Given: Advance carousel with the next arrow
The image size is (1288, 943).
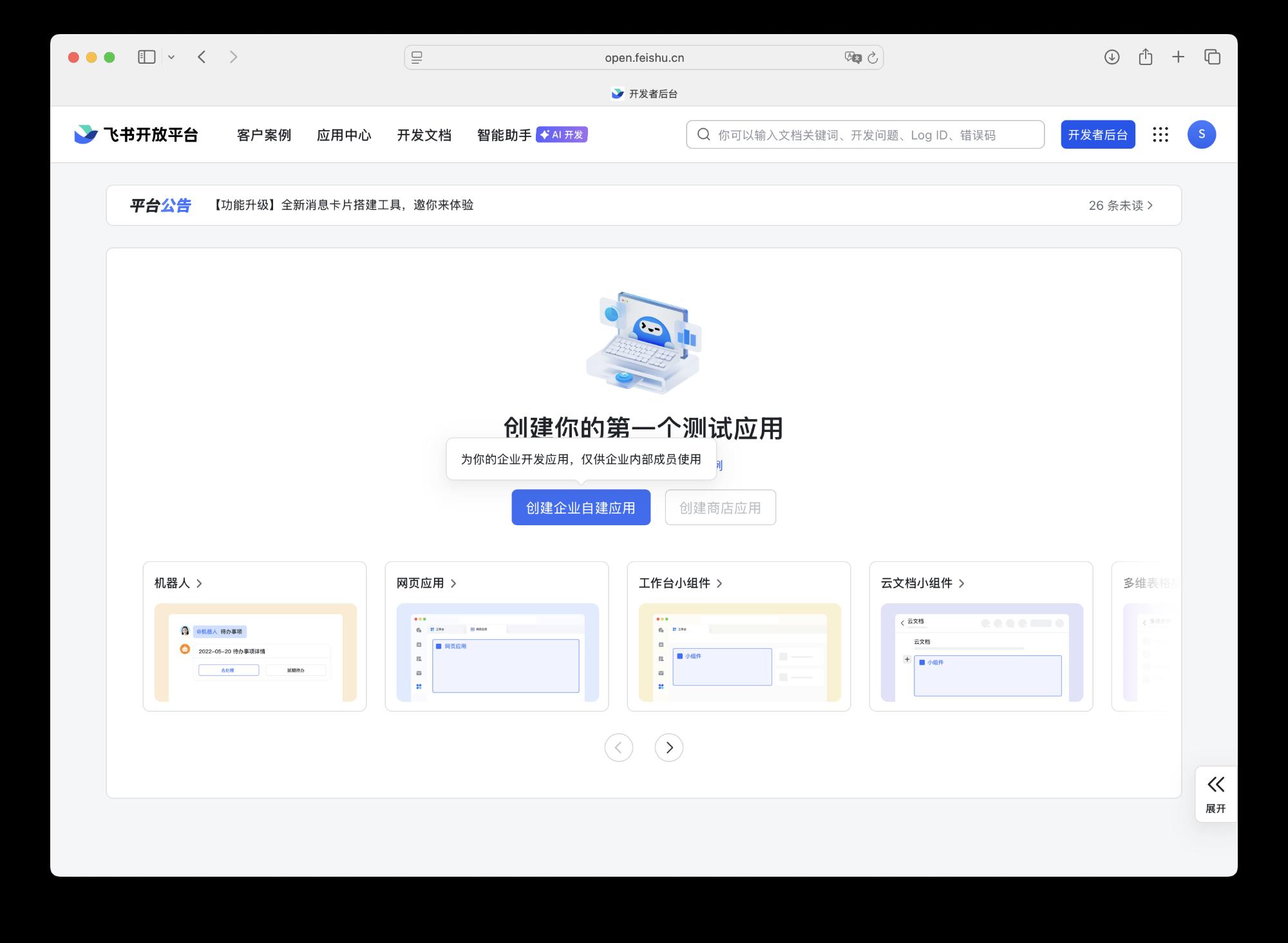Looking at the screenshot, I should tap(668, 747).
